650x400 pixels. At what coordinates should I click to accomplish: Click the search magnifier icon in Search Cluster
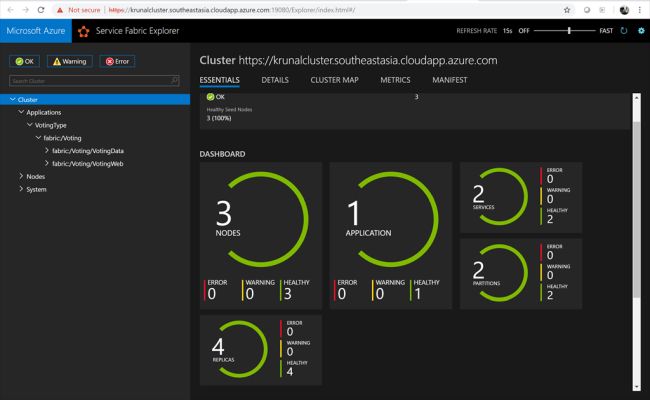[x=175, y=80]
